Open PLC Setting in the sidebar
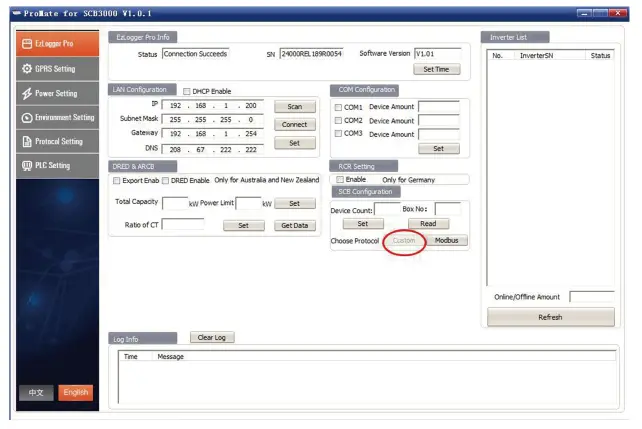The width and height of the screenshot is (642, 429). click(x=57, y=166)
